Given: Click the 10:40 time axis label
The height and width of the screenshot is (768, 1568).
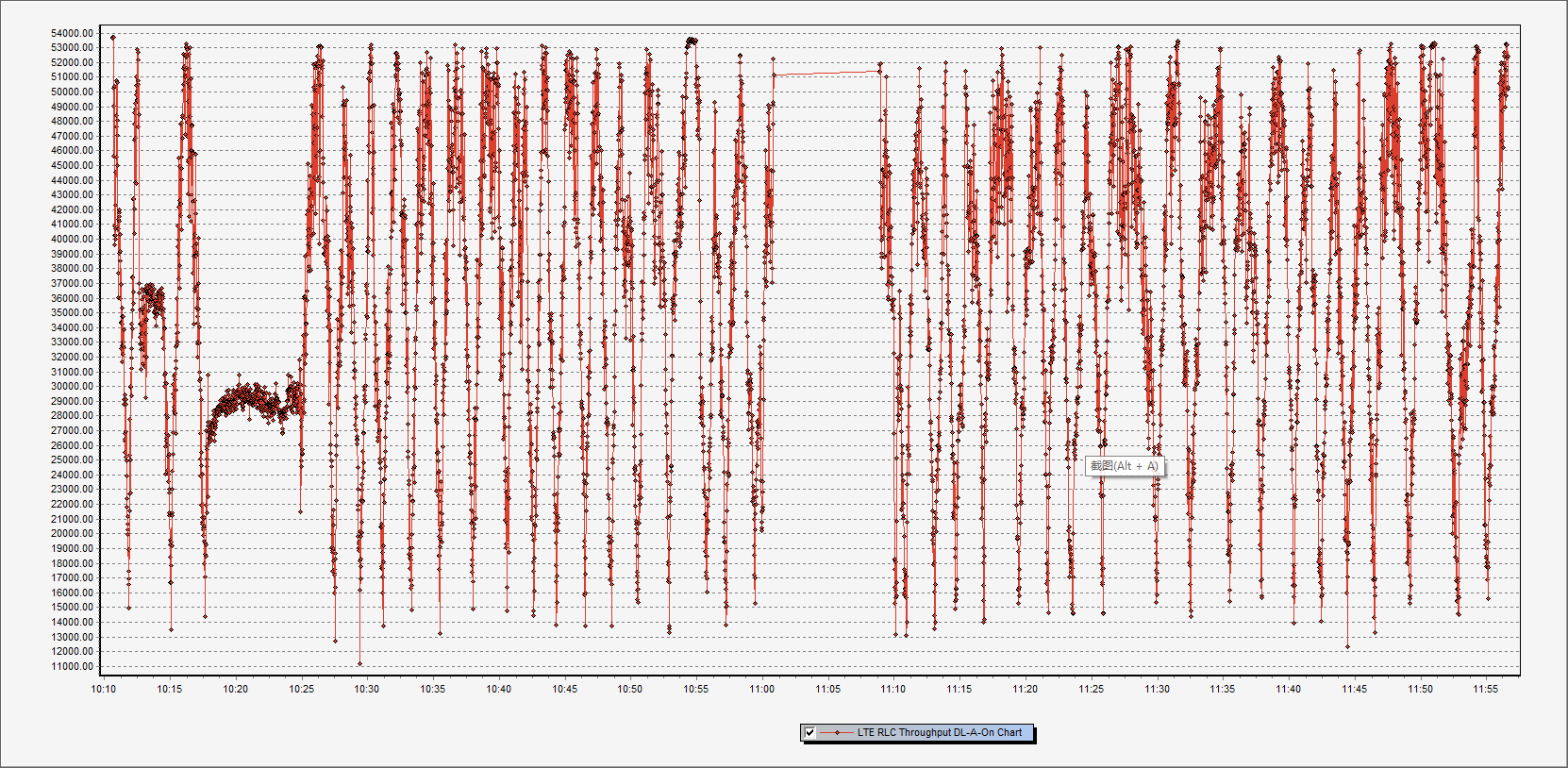Looking at the screenshot, I should coord(499,689).
